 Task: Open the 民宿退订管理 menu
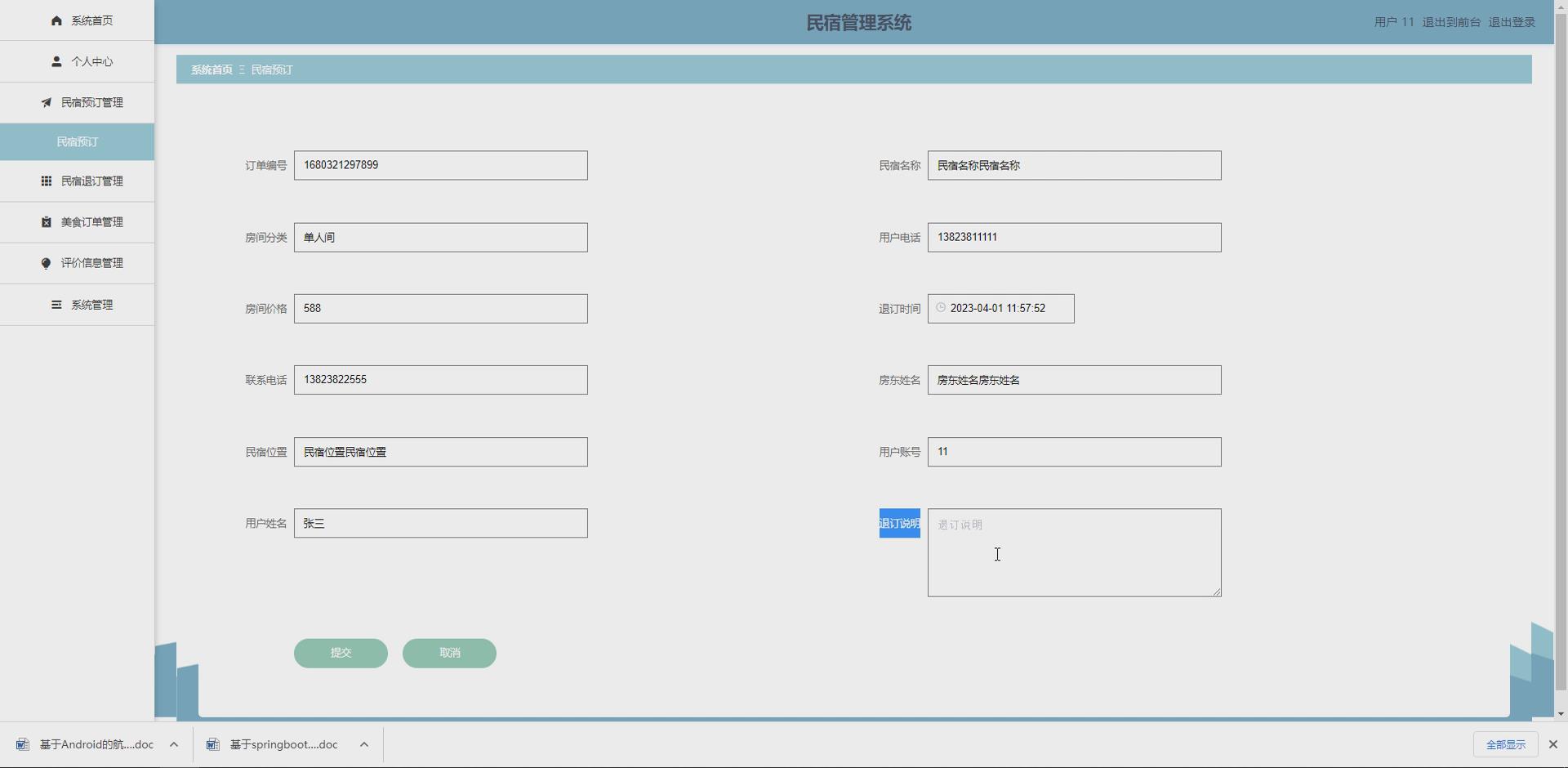[x=77, y=181]
